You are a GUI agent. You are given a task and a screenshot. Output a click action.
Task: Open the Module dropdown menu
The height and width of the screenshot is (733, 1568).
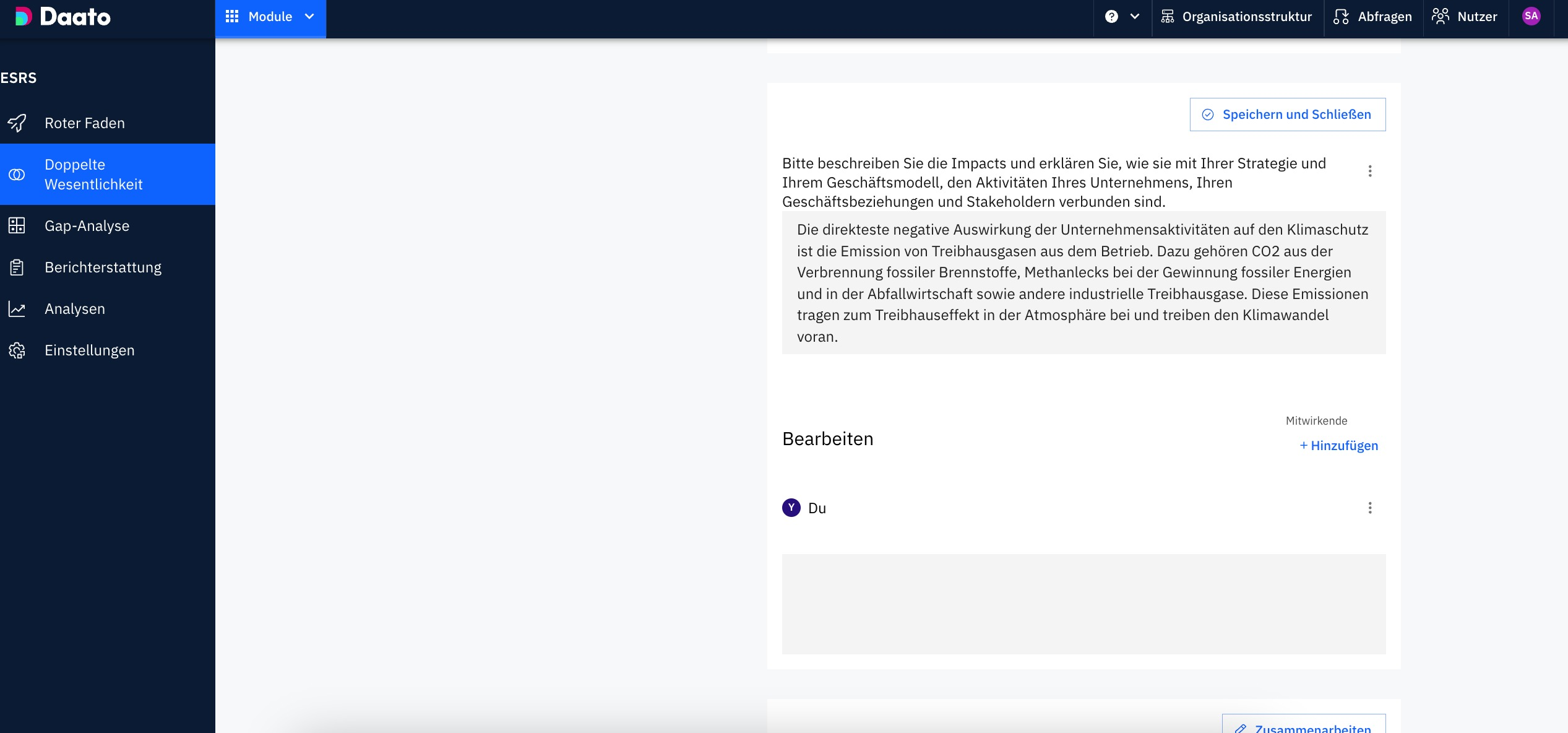coord(270,17)
